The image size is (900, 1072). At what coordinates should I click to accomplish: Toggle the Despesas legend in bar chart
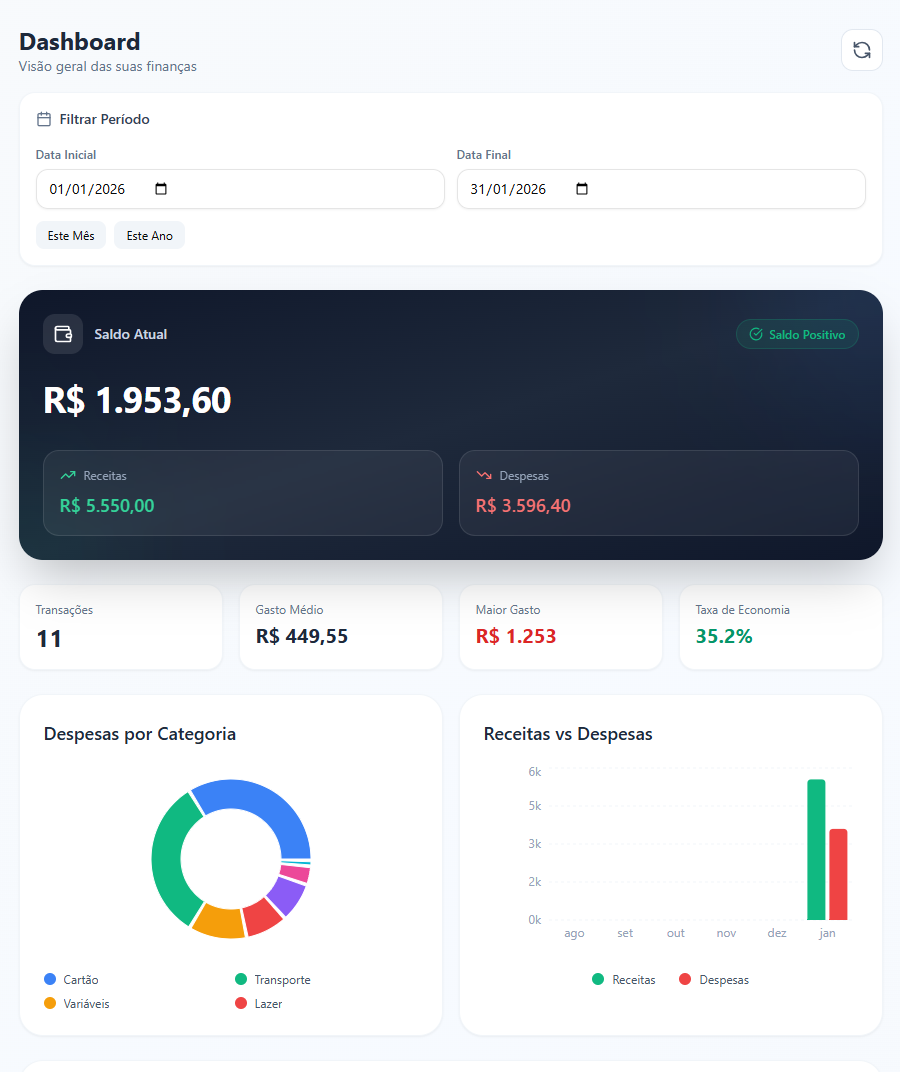714,980
